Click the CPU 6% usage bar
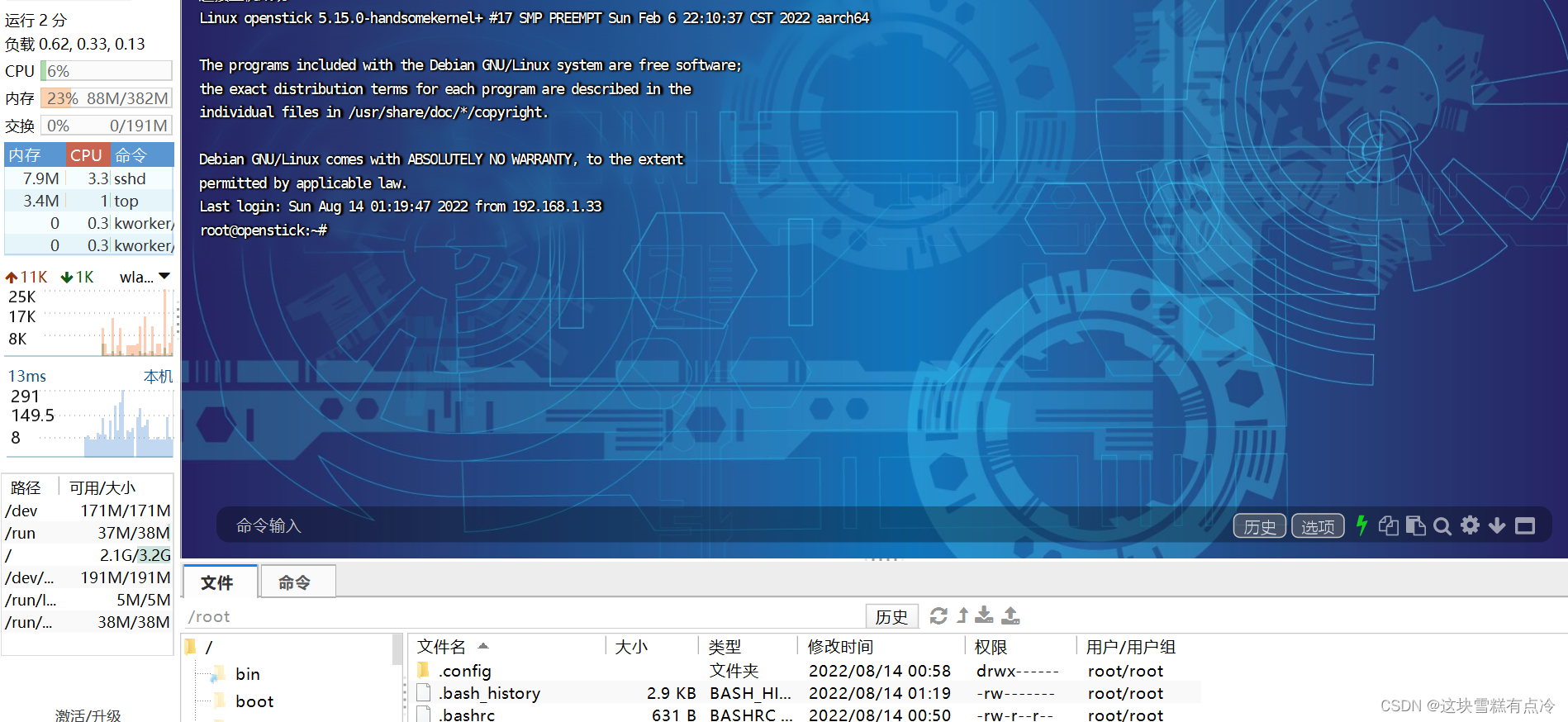Viewport: 1568px width, 722px height. [x=106, y=71]
